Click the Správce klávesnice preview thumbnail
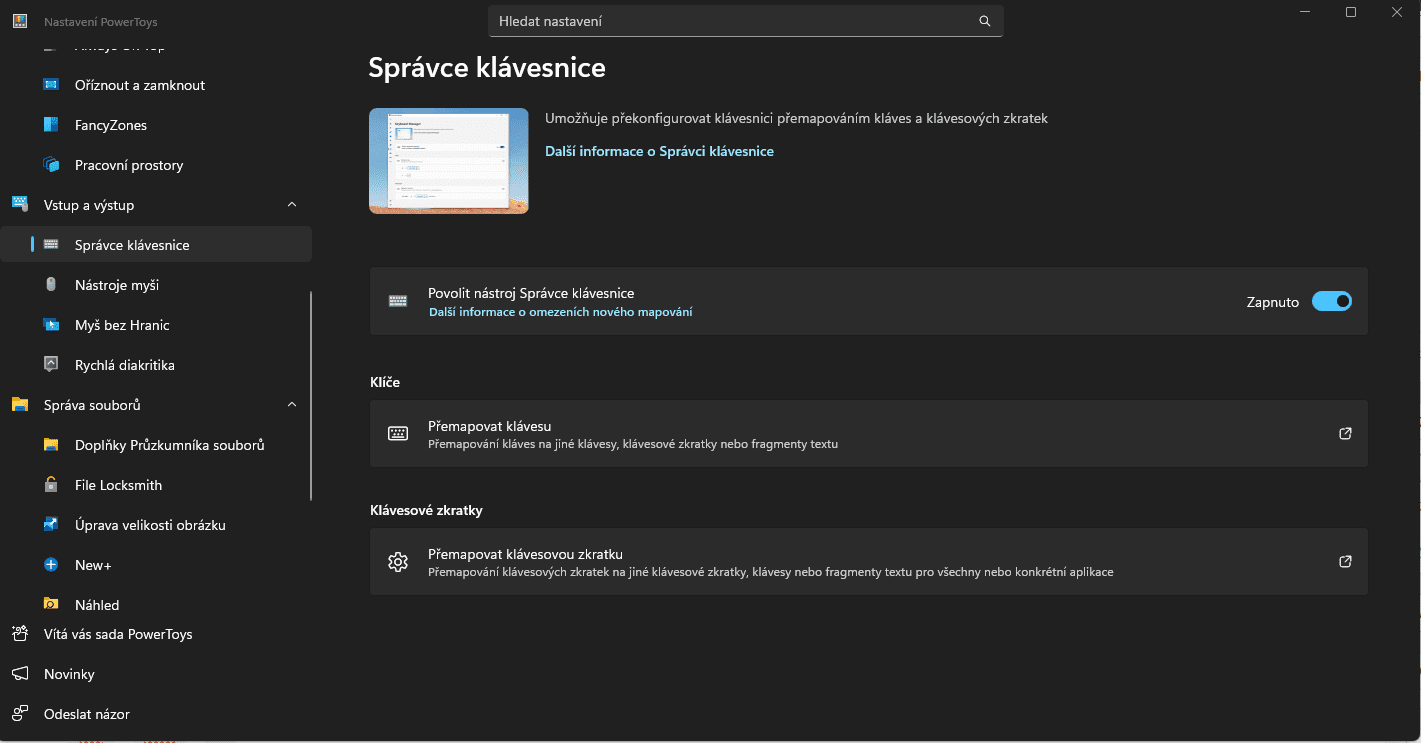1421x743 pixels. coord(448,161)
